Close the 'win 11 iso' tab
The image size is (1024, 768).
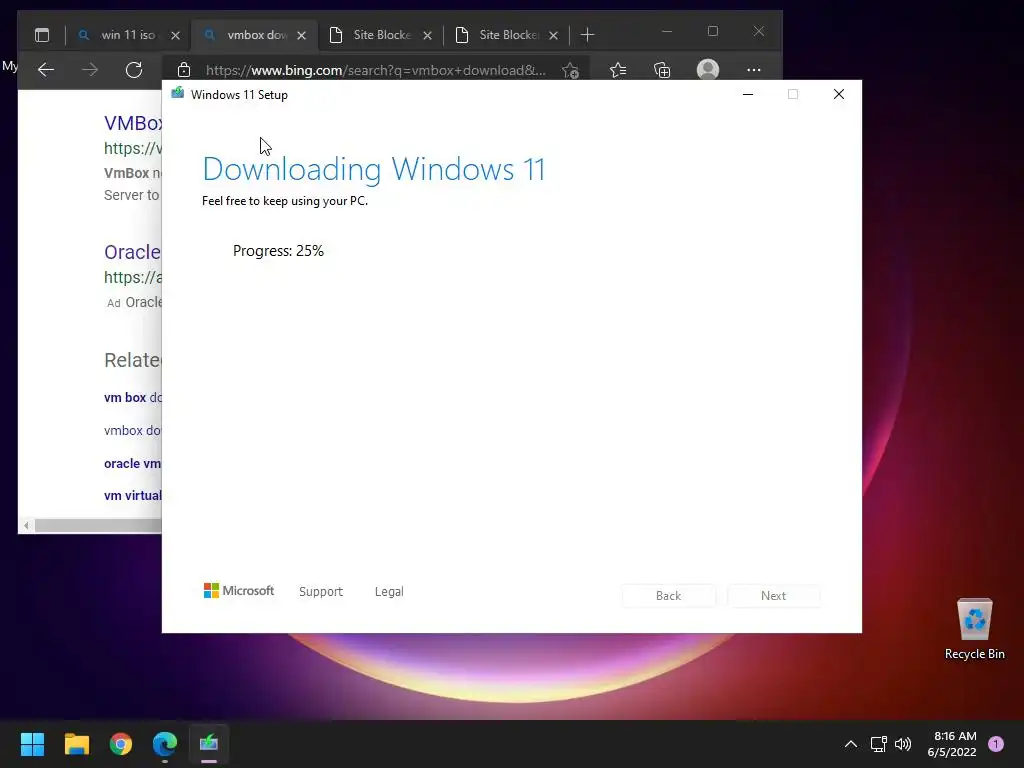(x=175, y=35)
